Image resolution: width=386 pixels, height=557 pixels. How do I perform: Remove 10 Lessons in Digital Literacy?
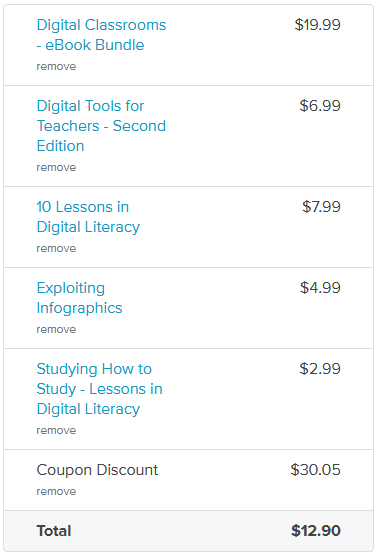pos(56,248)
